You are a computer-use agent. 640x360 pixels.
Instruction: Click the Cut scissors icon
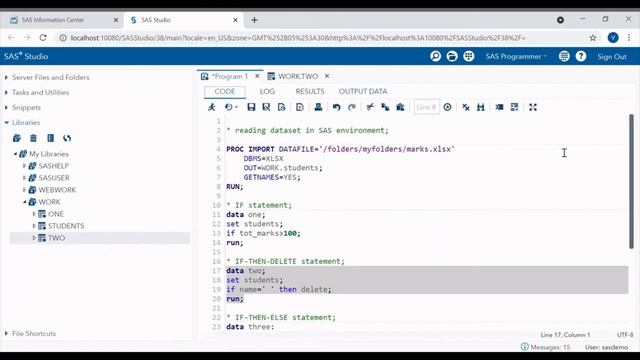coord(370,107)
